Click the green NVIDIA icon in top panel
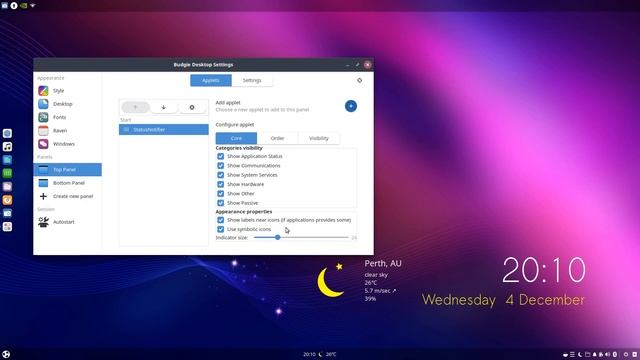The width and height of the screenshot is (640, 360). point(24,5)
